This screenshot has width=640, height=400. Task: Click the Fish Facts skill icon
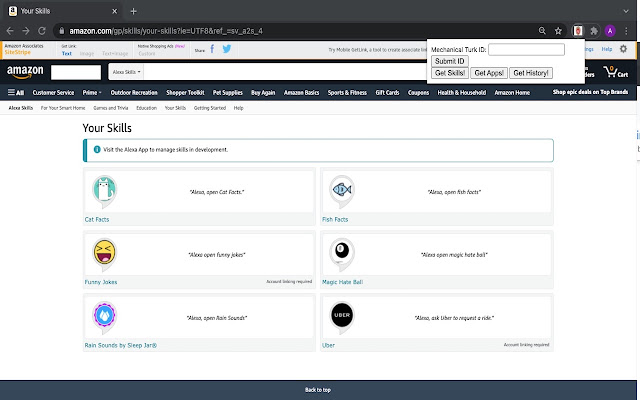tap(342, 190)
